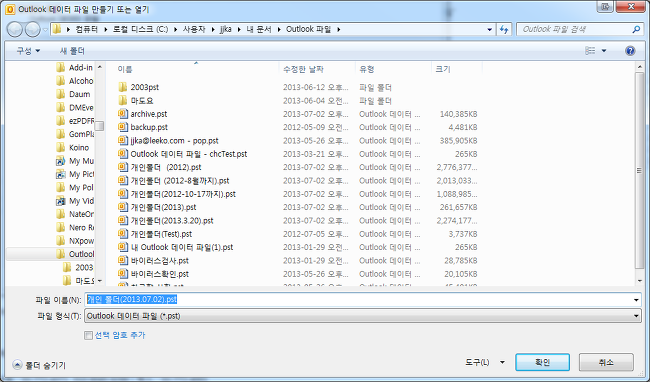Click the file list vertical scrollbar thumb

click(x=639, y=170)
